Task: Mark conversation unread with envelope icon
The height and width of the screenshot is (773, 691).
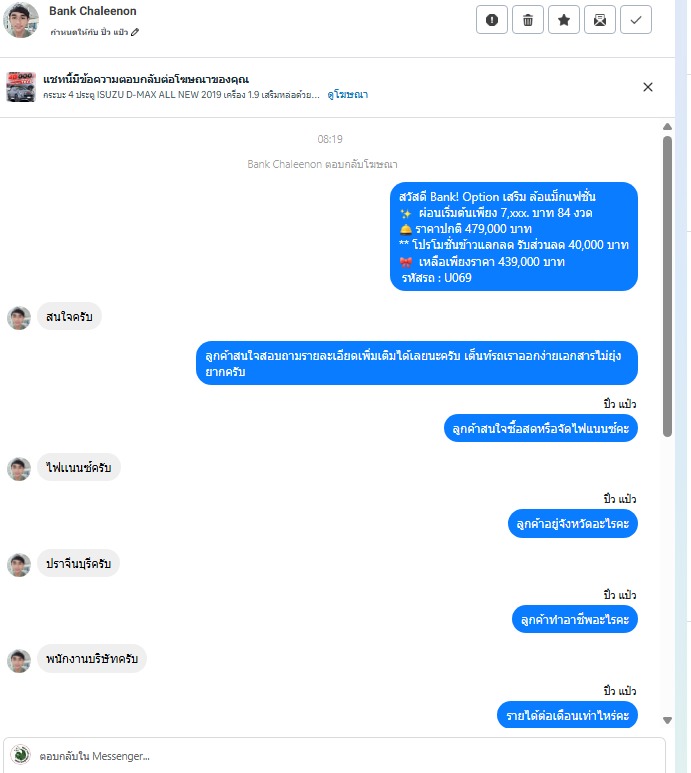Action: tap(600, 20)
